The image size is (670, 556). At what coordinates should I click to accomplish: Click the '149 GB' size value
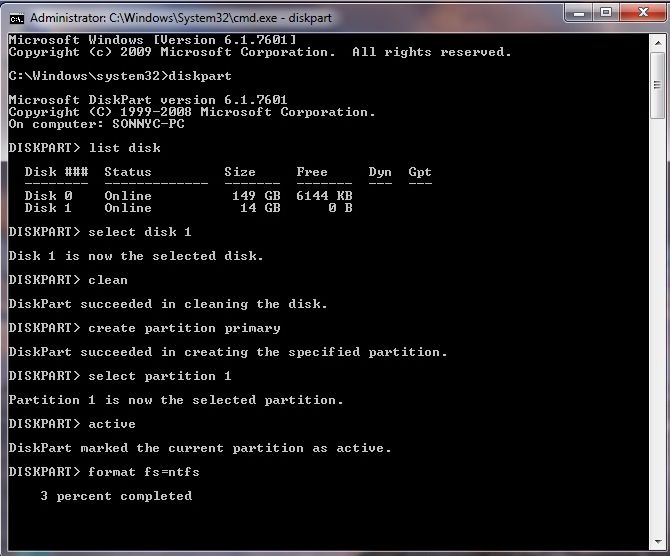click(x=256, y=196)
